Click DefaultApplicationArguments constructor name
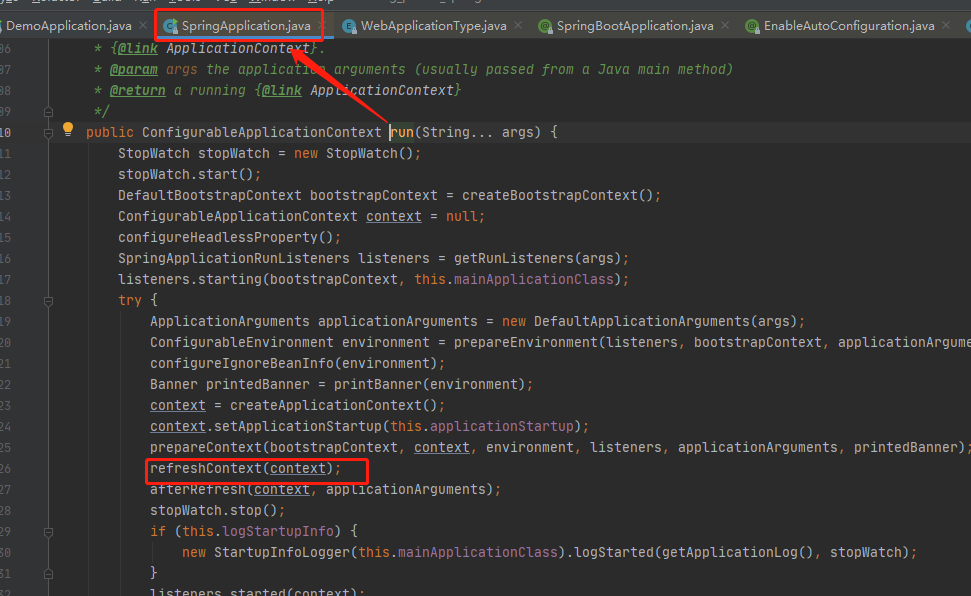The width and height of the screenshot is (971, 596). tap(642, 322)
